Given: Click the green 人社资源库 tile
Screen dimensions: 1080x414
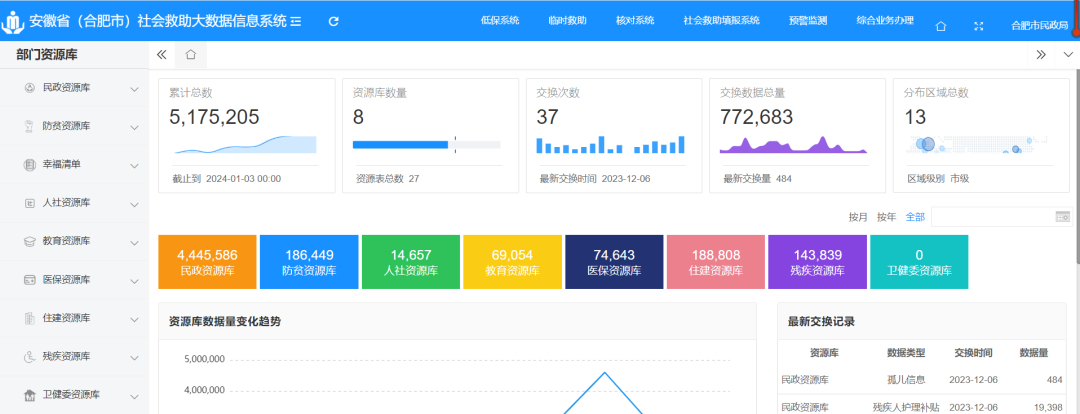Looking at the screenshot, I should click(411, 262).
